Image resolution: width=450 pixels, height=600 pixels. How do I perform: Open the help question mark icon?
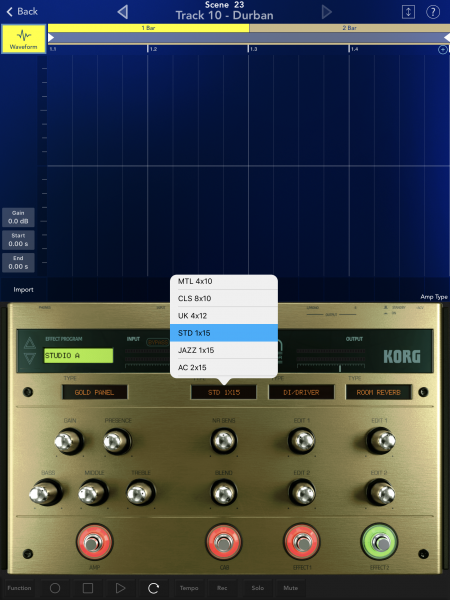pyautogui.click(x=433, y=12)
